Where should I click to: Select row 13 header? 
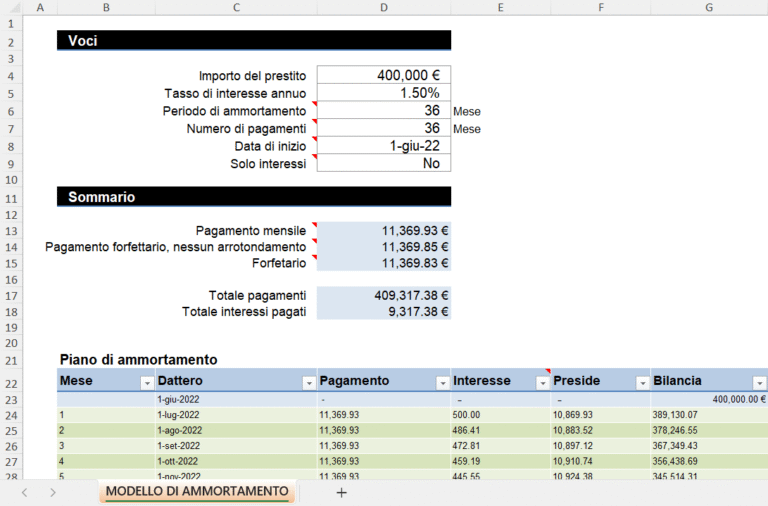click(x=11, y=231)
